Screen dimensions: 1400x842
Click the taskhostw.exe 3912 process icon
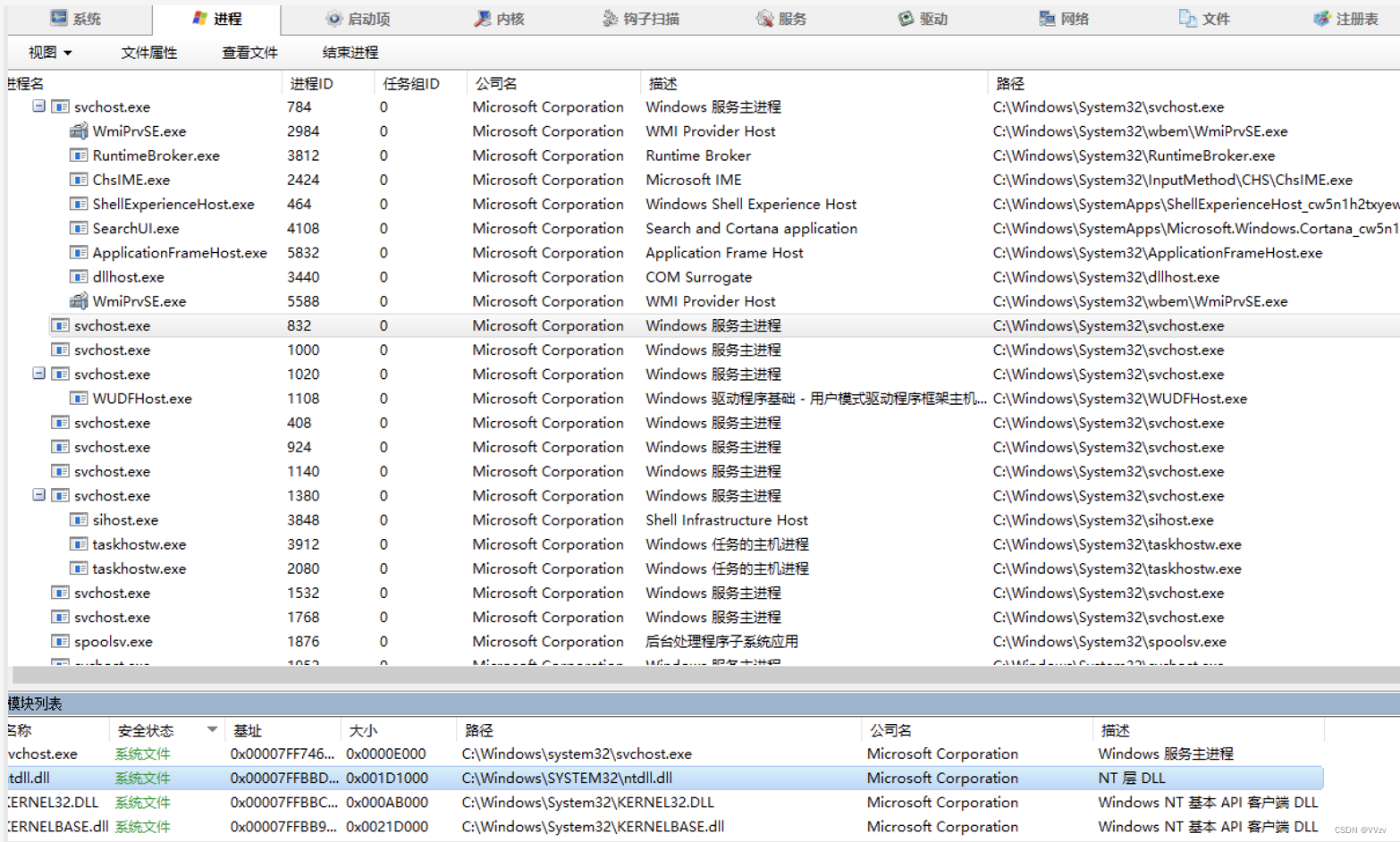click(x=79, y=544)
